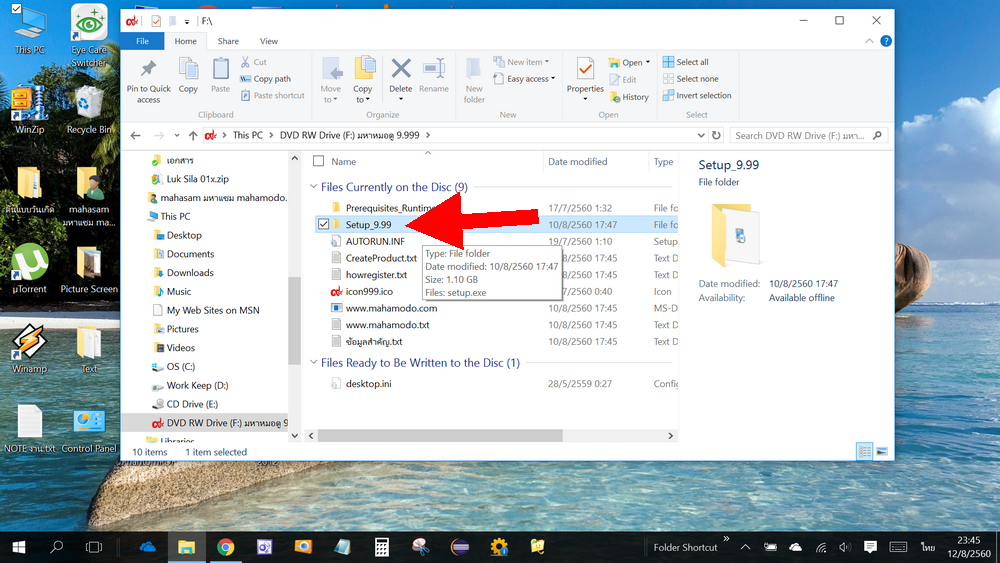Click the Delete red X icon
Viewport: 1000px width, 563px height.
pyautogui.click(x=401, y=69)
